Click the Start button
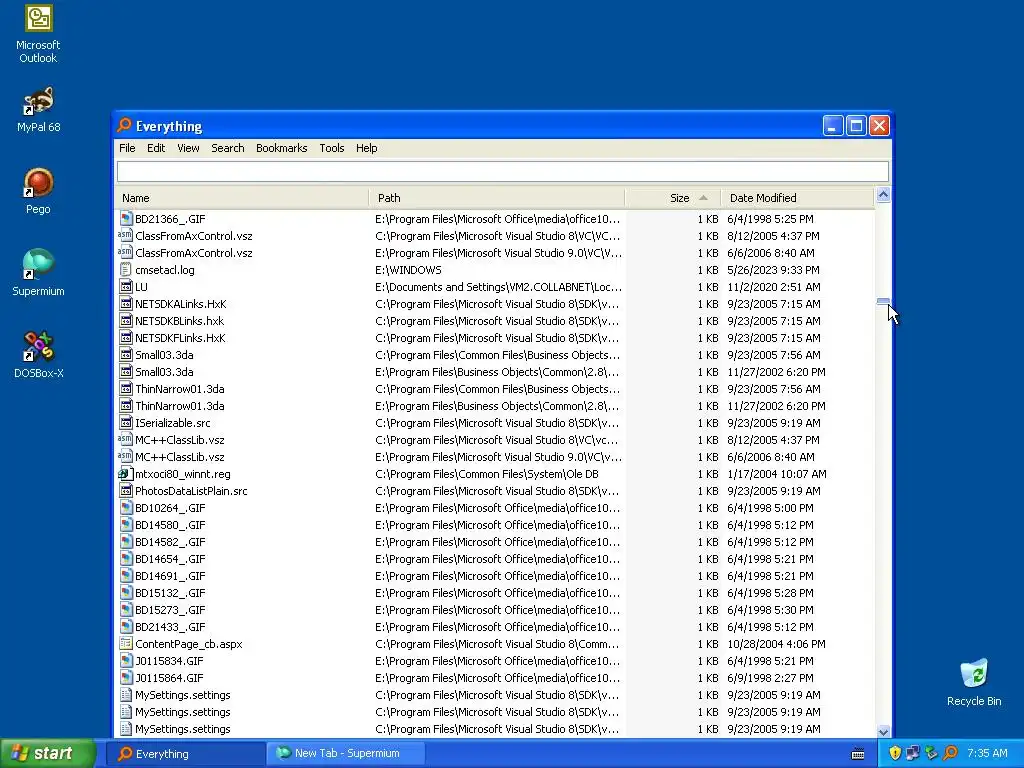This screenshot has height=768, width=1024. 47,753
